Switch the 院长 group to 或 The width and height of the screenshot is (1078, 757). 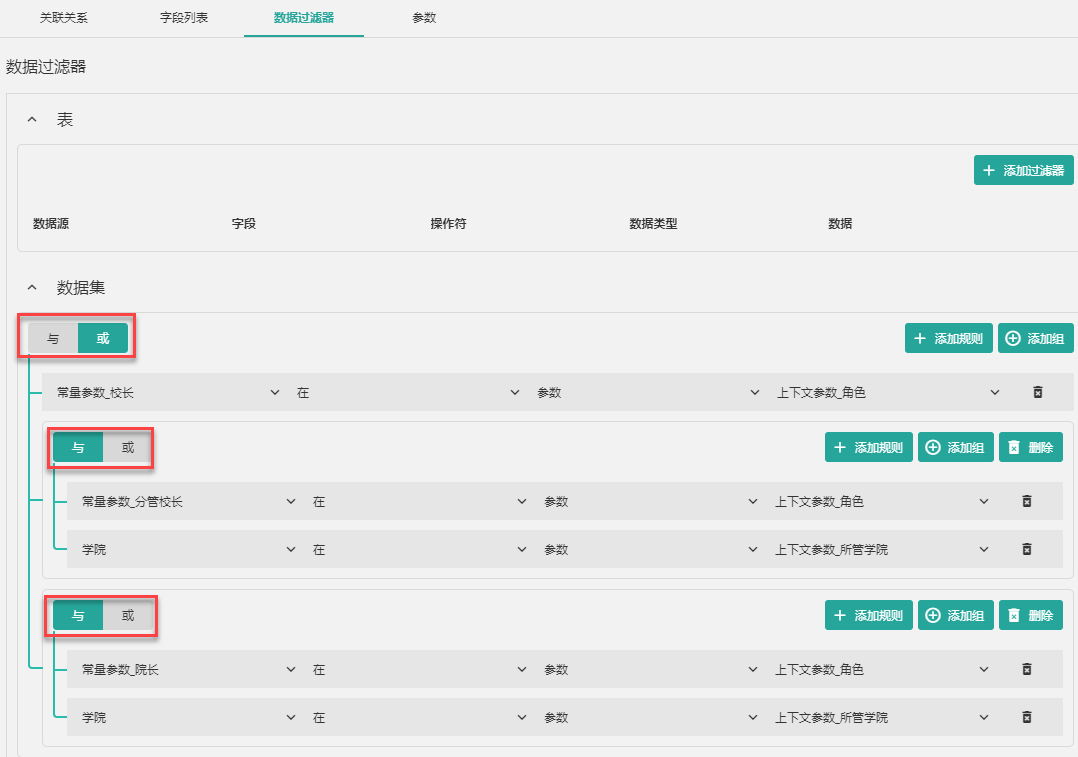(x=128, y=615)
